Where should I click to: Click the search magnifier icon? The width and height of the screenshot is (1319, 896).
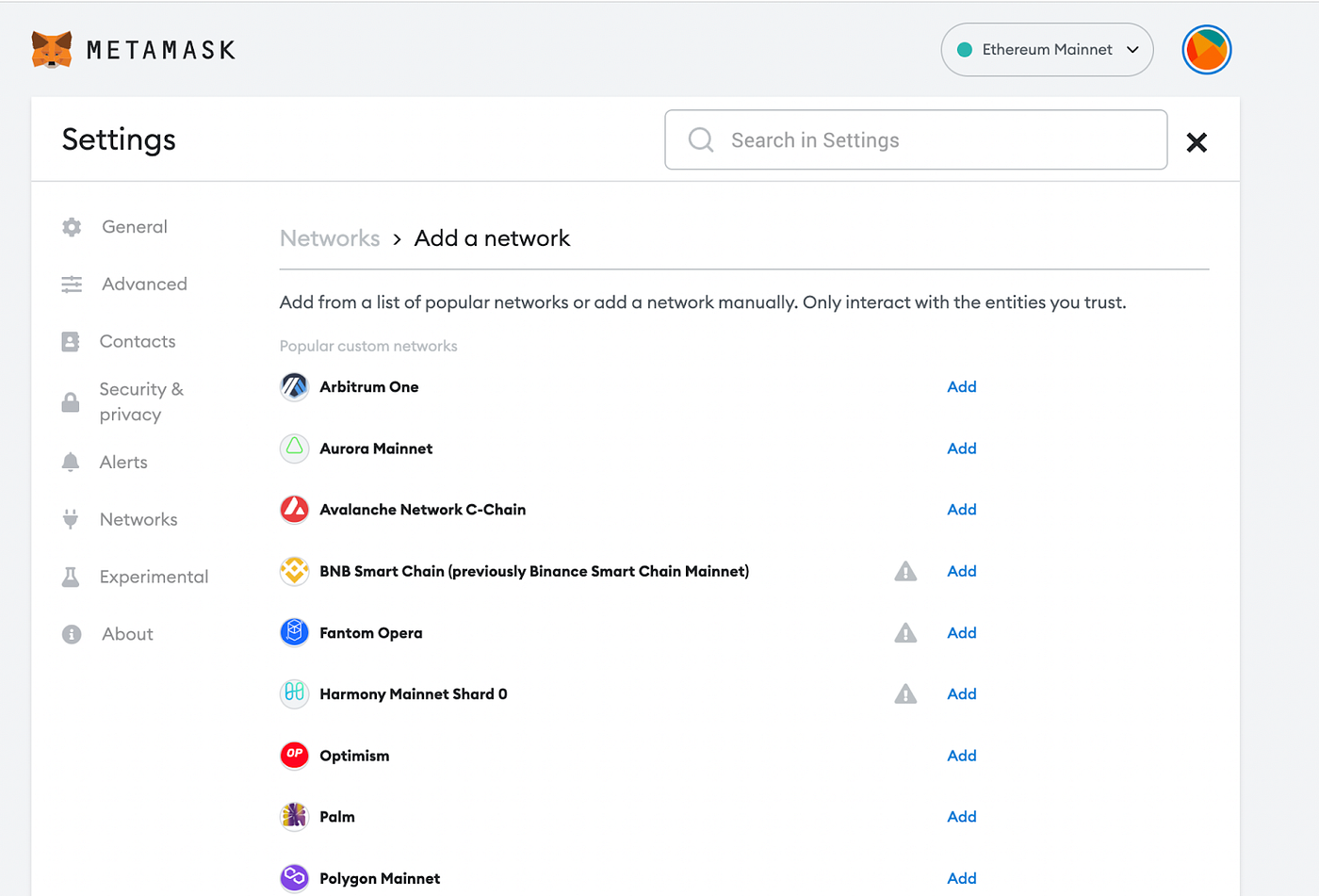[701, 140]
